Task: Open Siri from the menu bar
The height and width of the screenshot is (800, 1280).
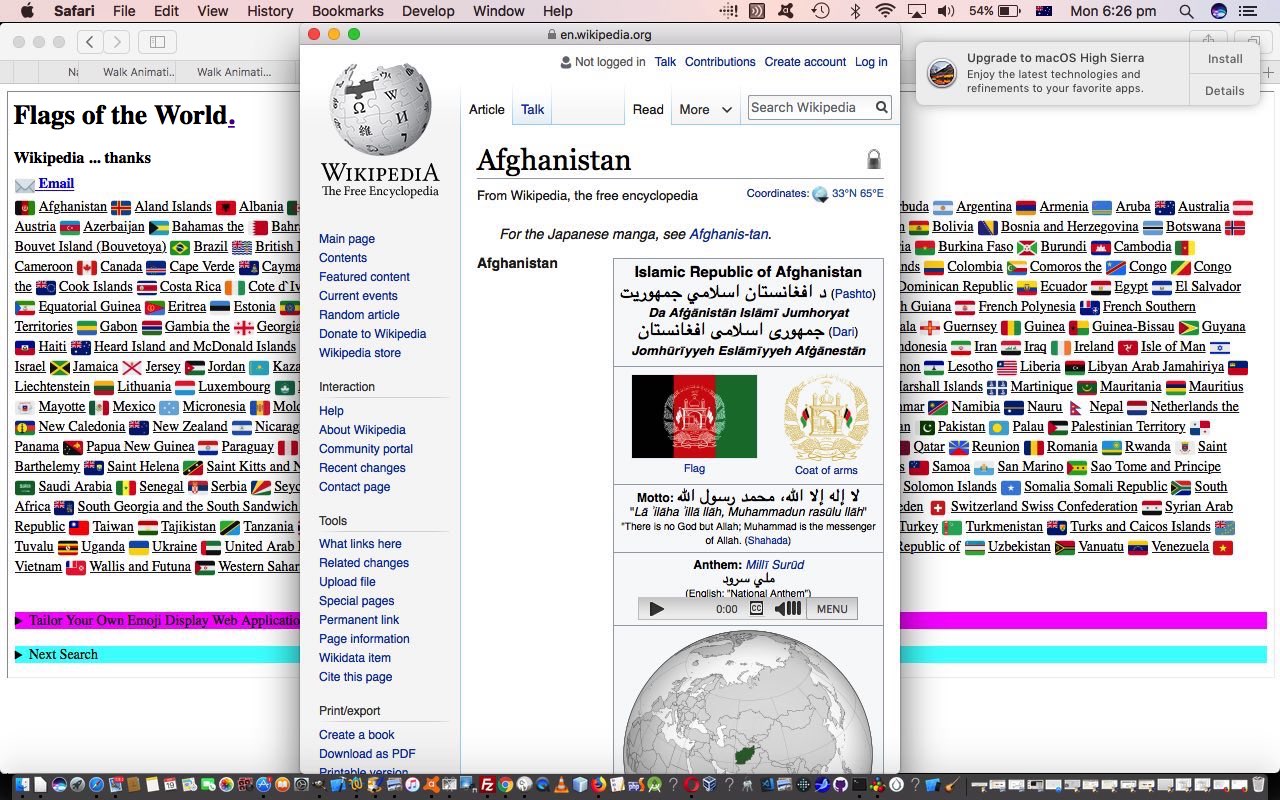Action: tap(1218, 11)
